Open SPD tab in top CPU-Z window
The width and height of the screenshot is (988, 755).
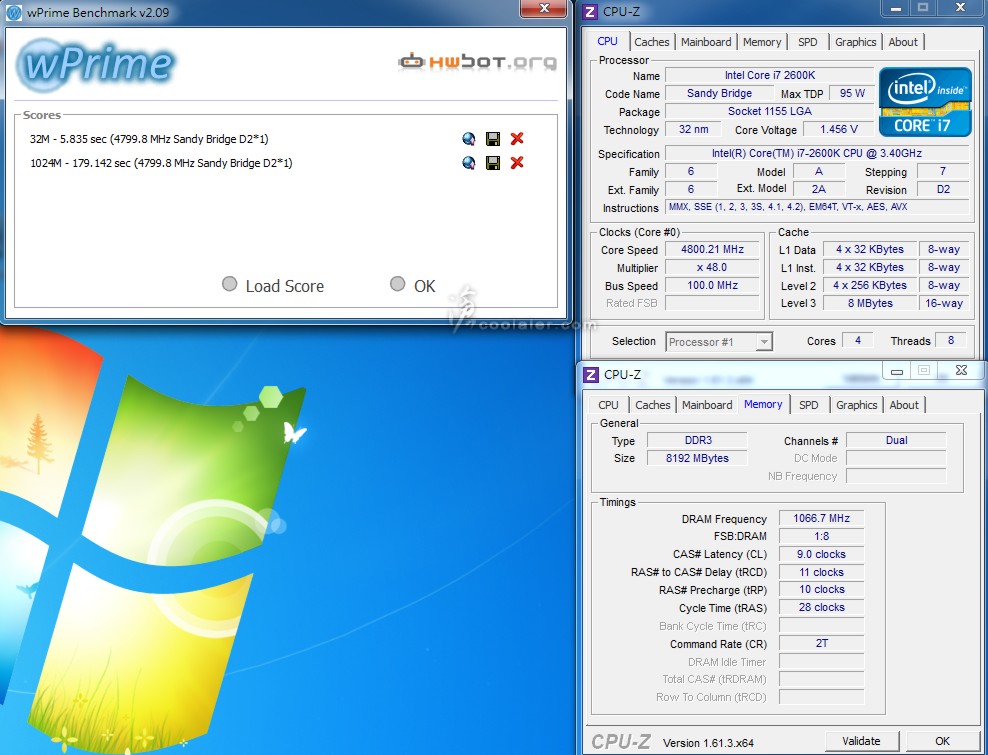[x=808, y=42]
